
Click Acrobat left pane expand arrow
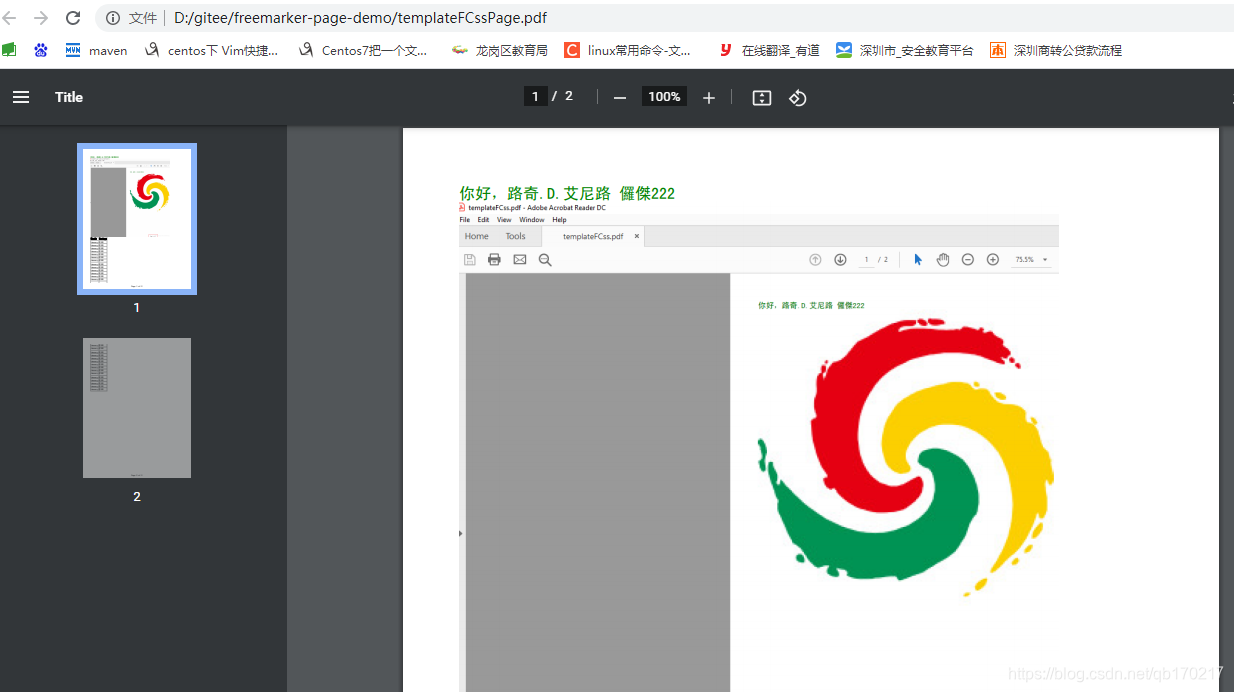[x=460, y=533]
